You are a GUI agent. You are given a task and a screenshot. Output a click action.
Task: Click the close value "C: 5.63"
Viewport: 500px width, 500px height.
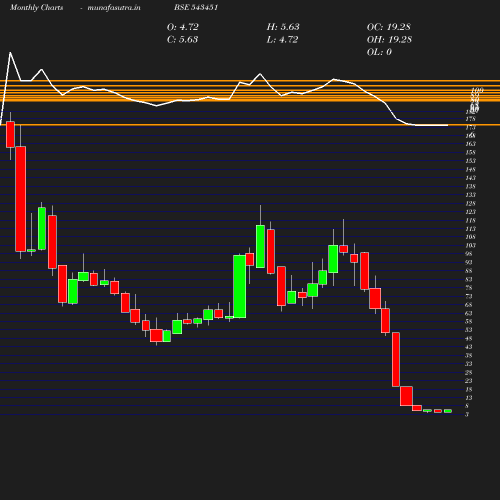[x=182, y=39]
